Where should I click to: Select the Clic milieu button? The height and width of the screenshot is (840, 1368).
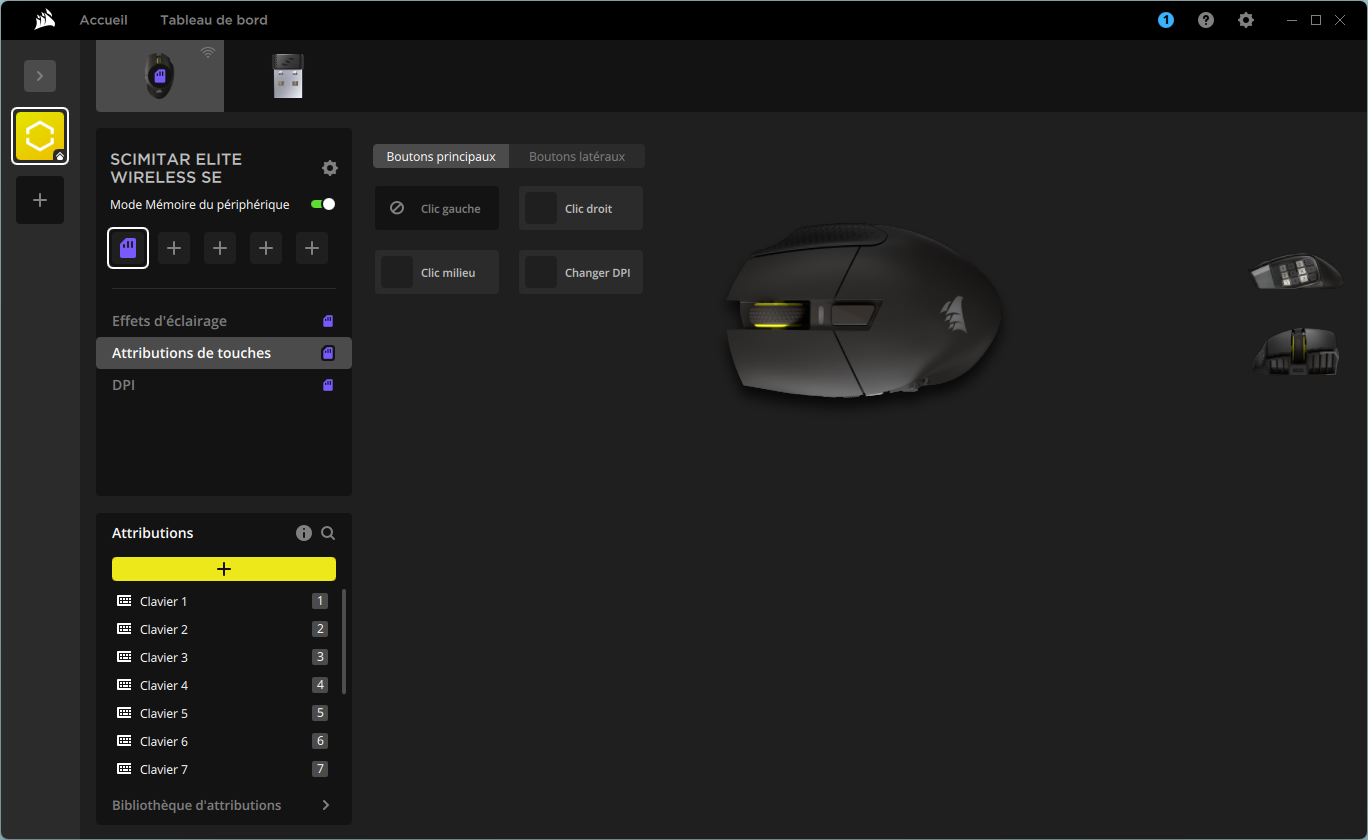(x=437, y=272)
